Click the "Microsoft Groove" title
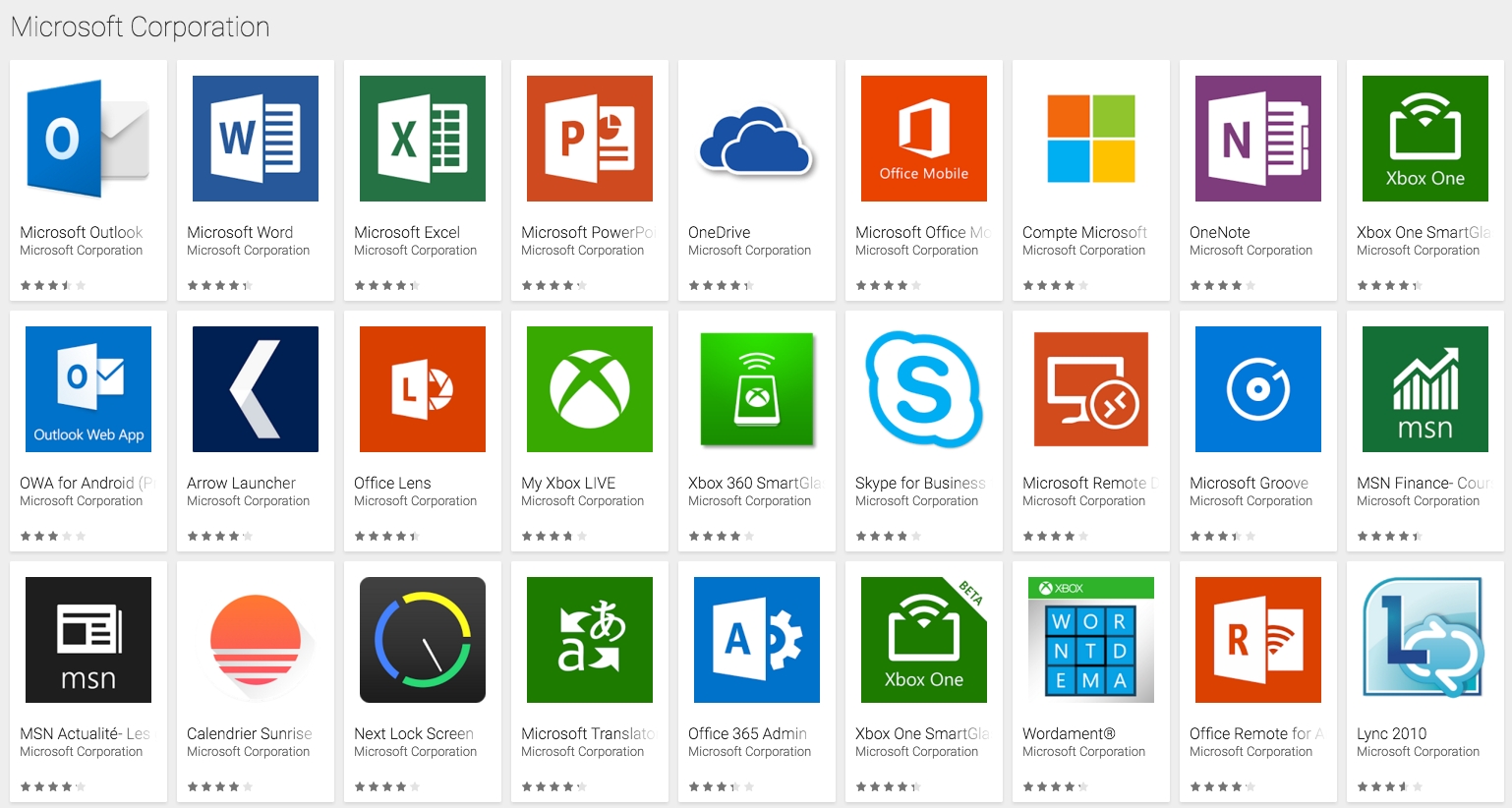 click(1249, 483)
